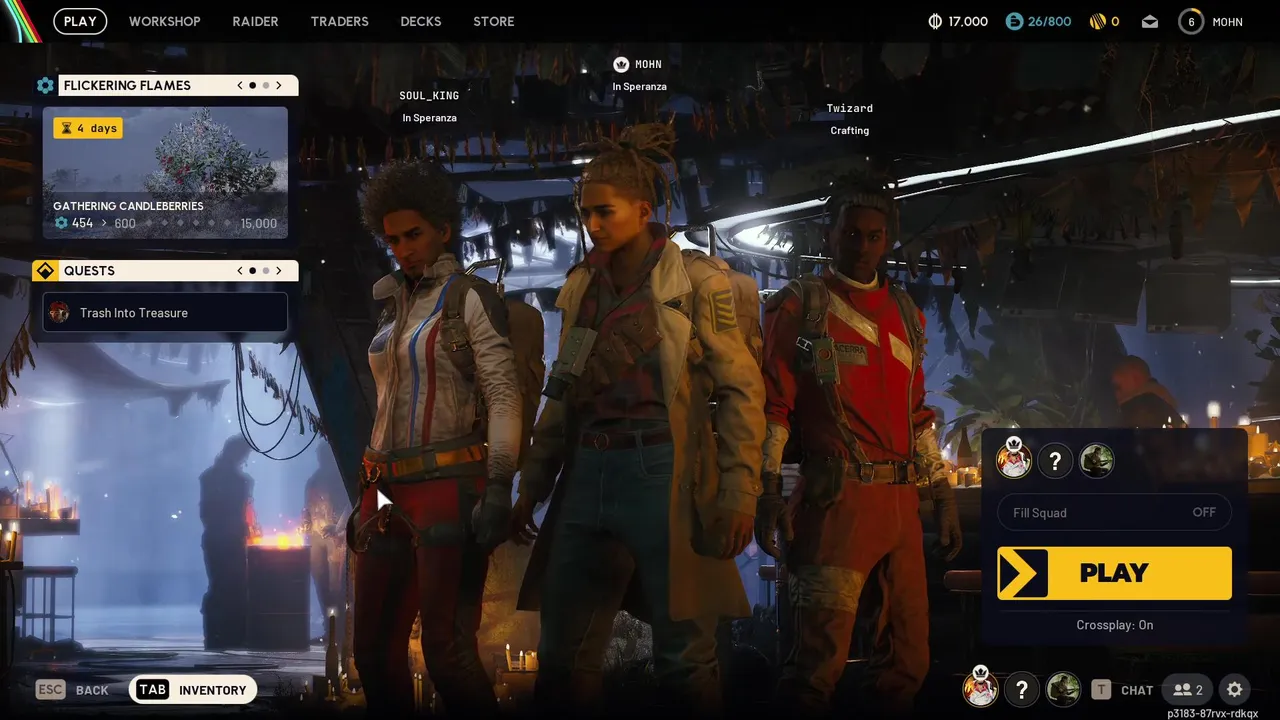This screenshot has width=1280, height=720.
Task: Open the Decks tab
Action: (420, 21)
